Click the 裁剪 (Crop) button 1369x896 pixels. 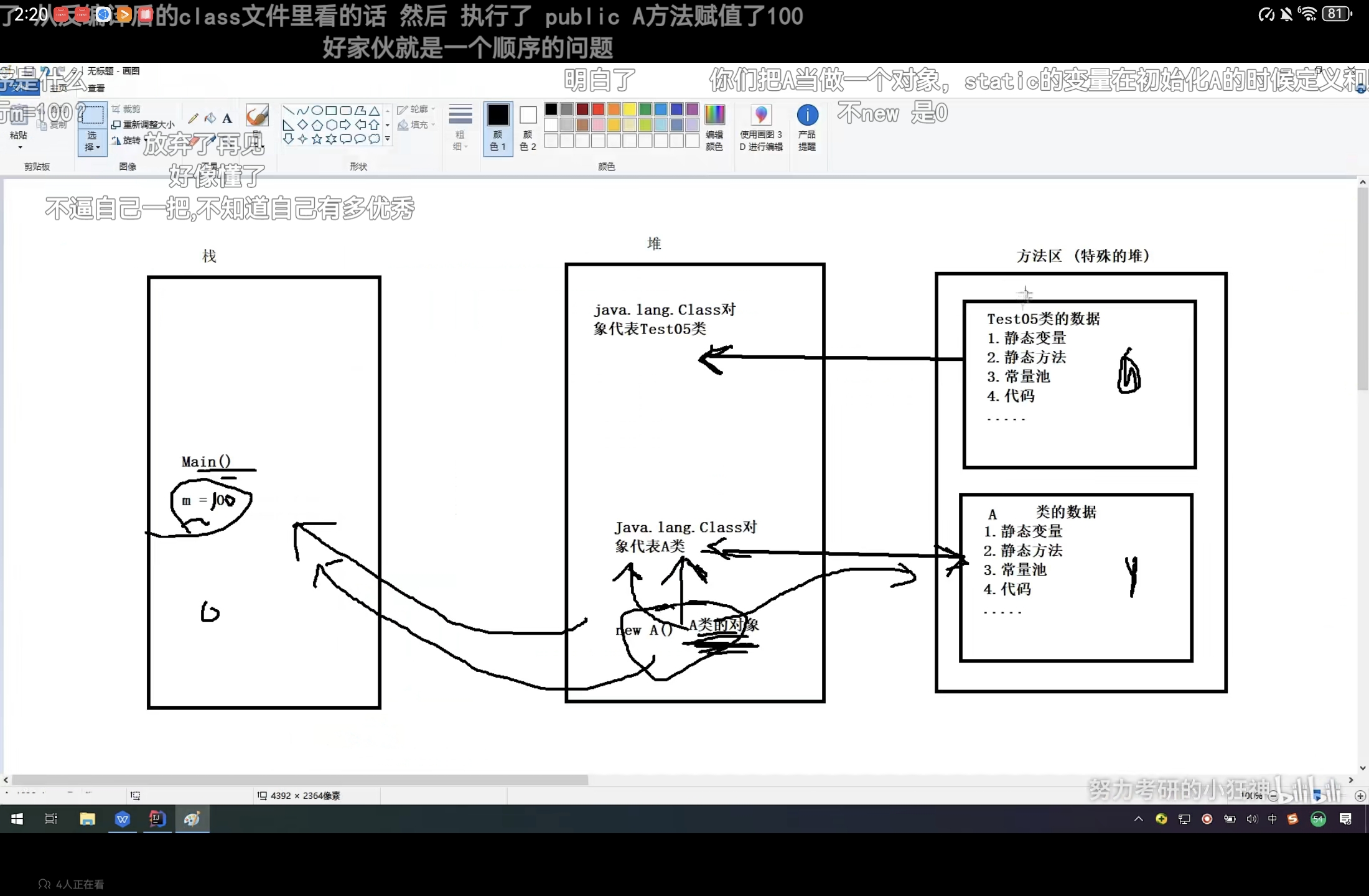pyautogui.click(x=126, y=109)
